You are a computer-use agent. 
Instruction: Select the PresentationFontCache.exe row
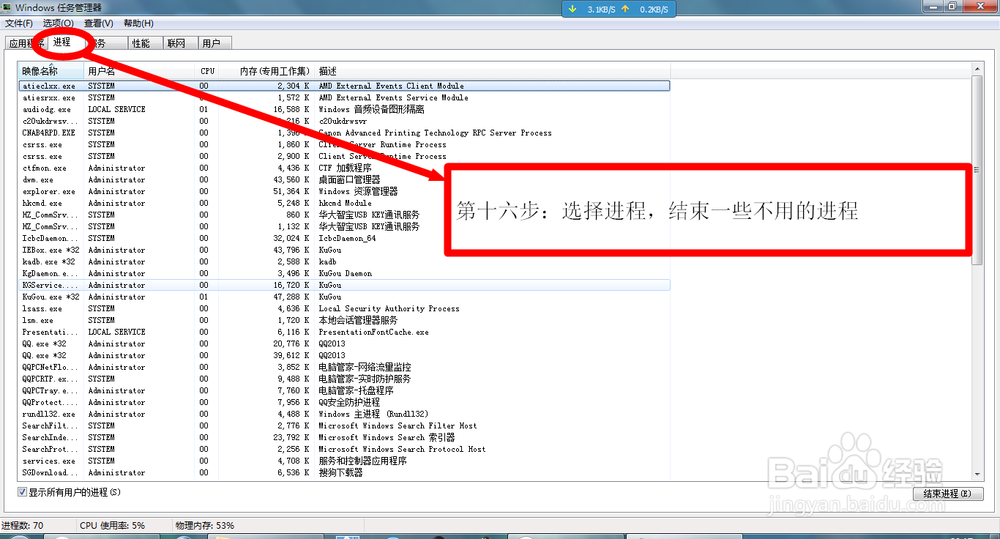(x=344, y=332)
